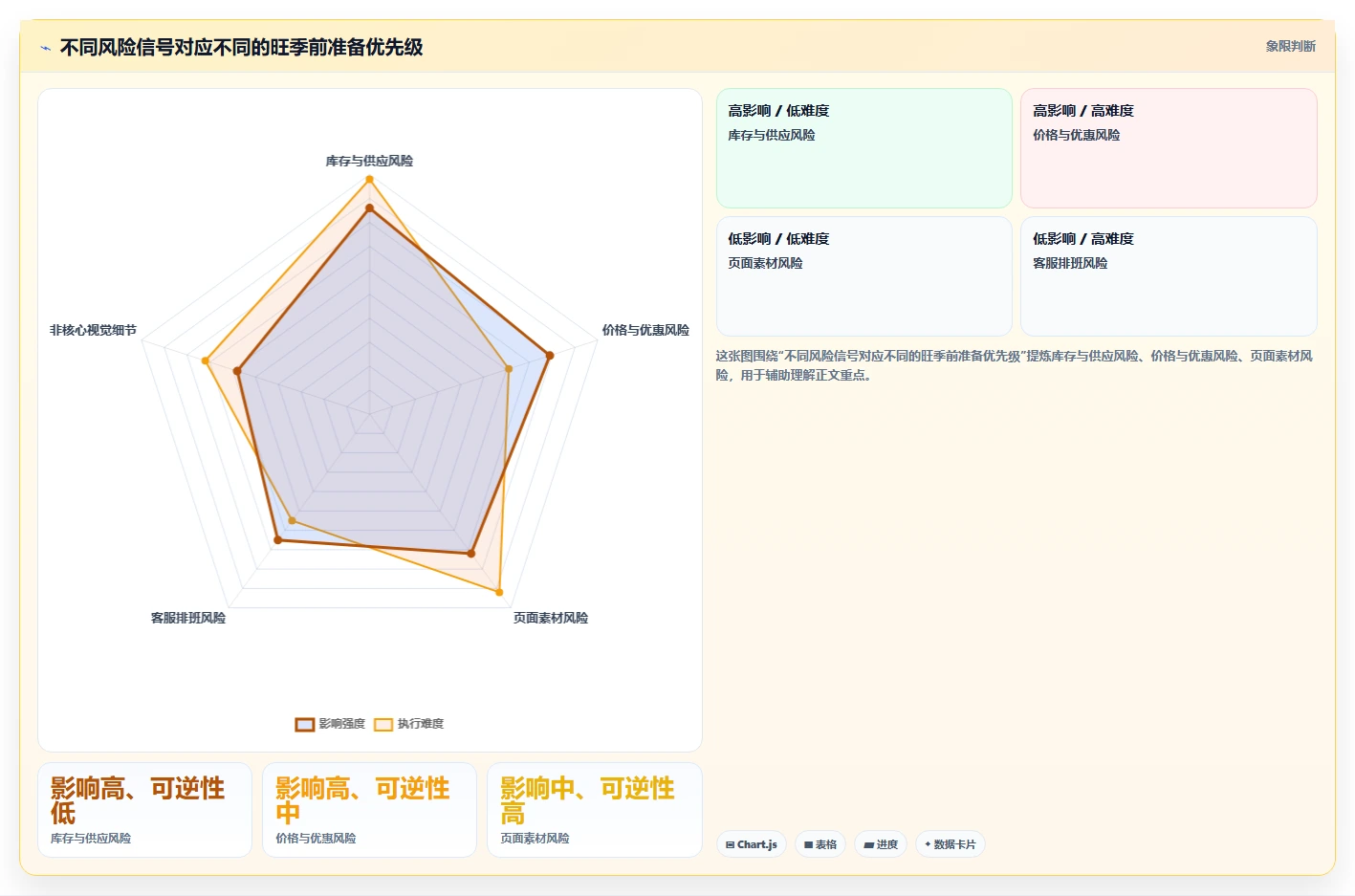This screenshot has width=1355, height=896.
Task: Click the header title 不同风险信号对应不同的旺季前准备优先级
Action: pos(242,47)
